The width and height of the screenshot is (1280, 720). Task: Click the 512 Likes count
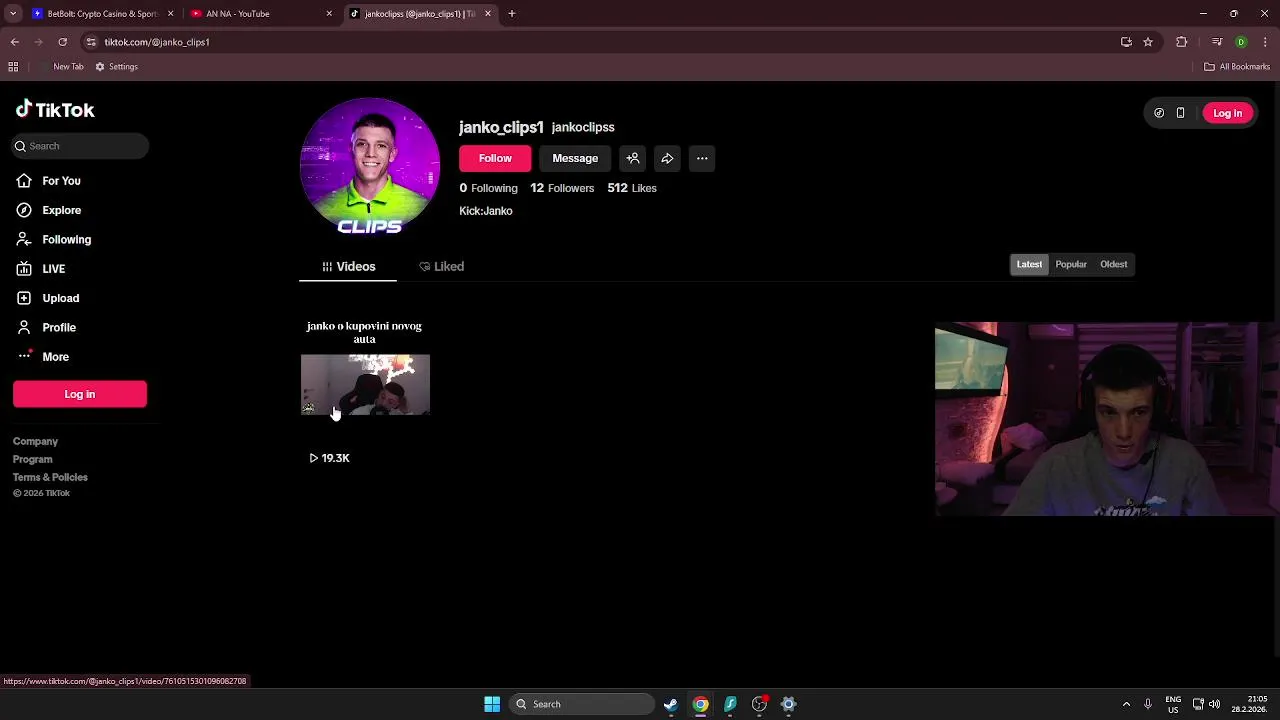click(x=632, y=188)
